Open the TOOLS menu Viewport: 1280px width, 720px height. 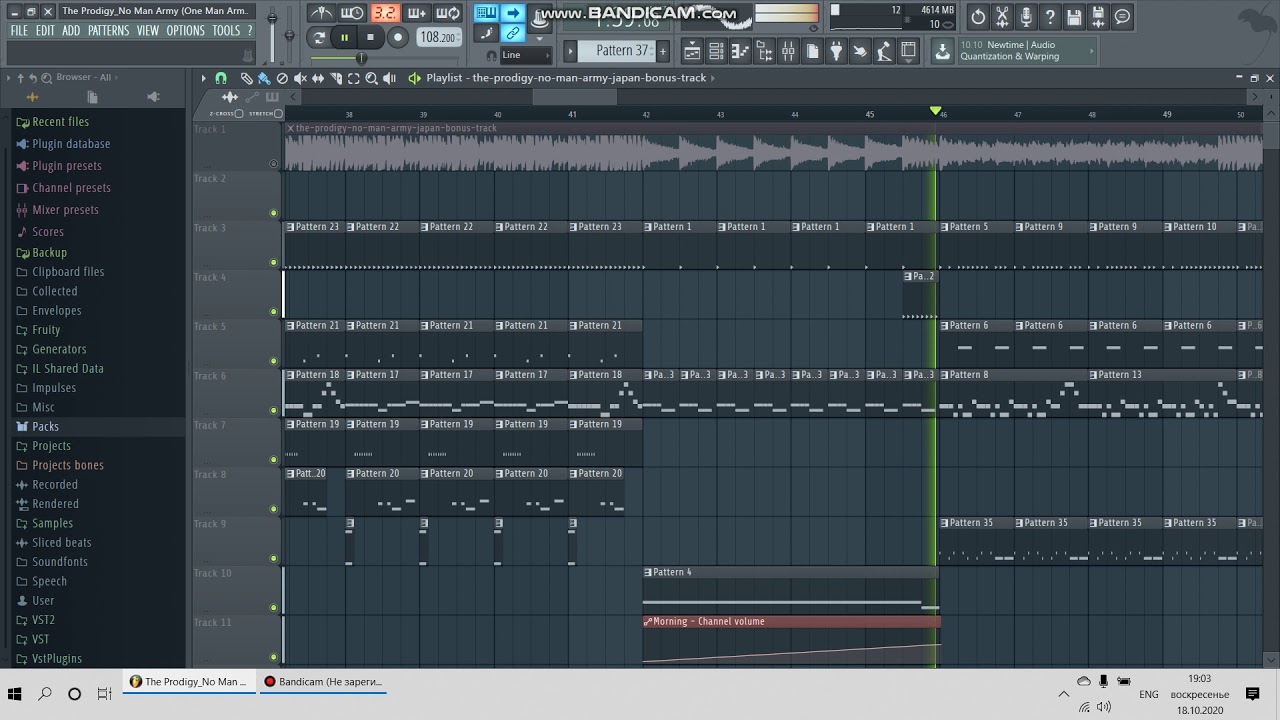pyautogui.click(x=226, y=31)
